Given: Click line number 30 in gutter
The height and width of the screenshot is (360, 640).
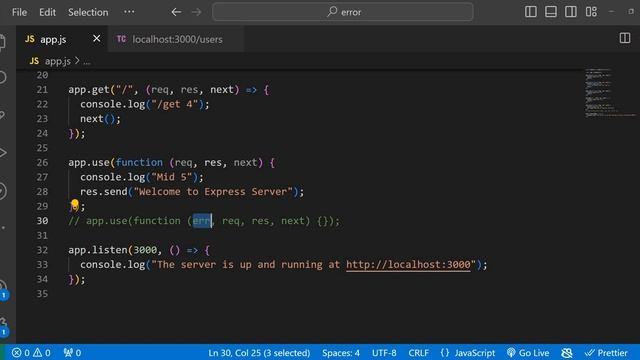Looking at the screenshot, I should pos(42,221).
